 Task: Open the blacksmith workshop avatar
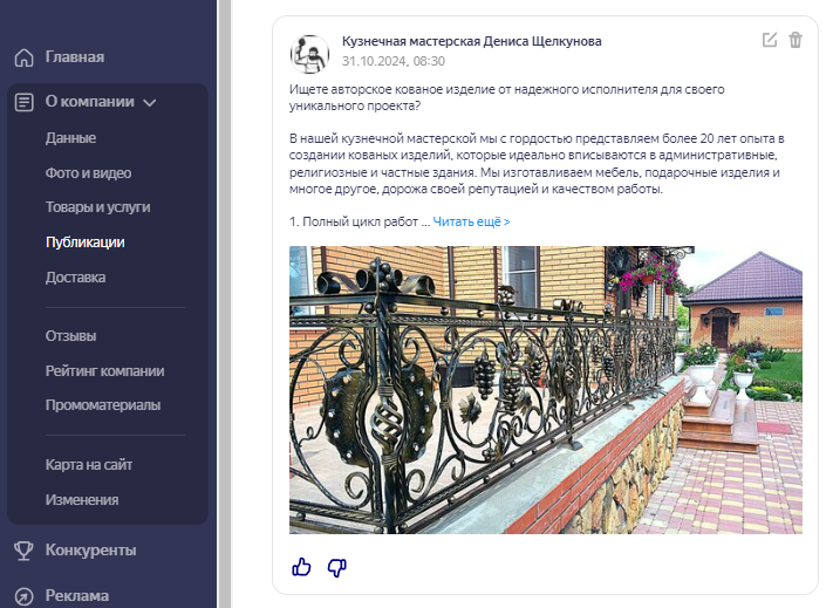point(310,54)
